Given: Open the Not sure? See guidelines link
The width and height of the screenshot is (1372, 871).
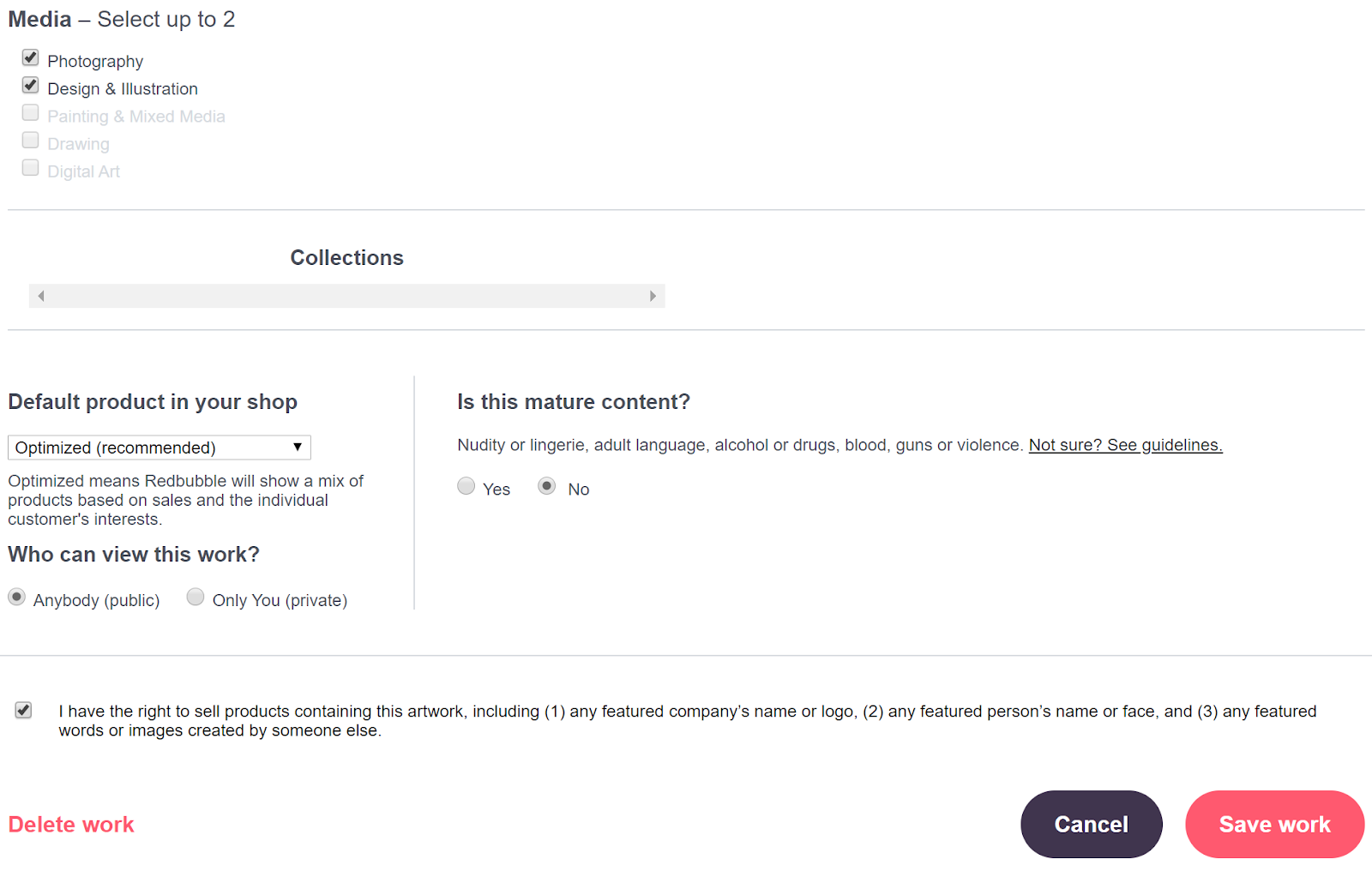Looking at the screenshot, I should tap(1125, 445).
